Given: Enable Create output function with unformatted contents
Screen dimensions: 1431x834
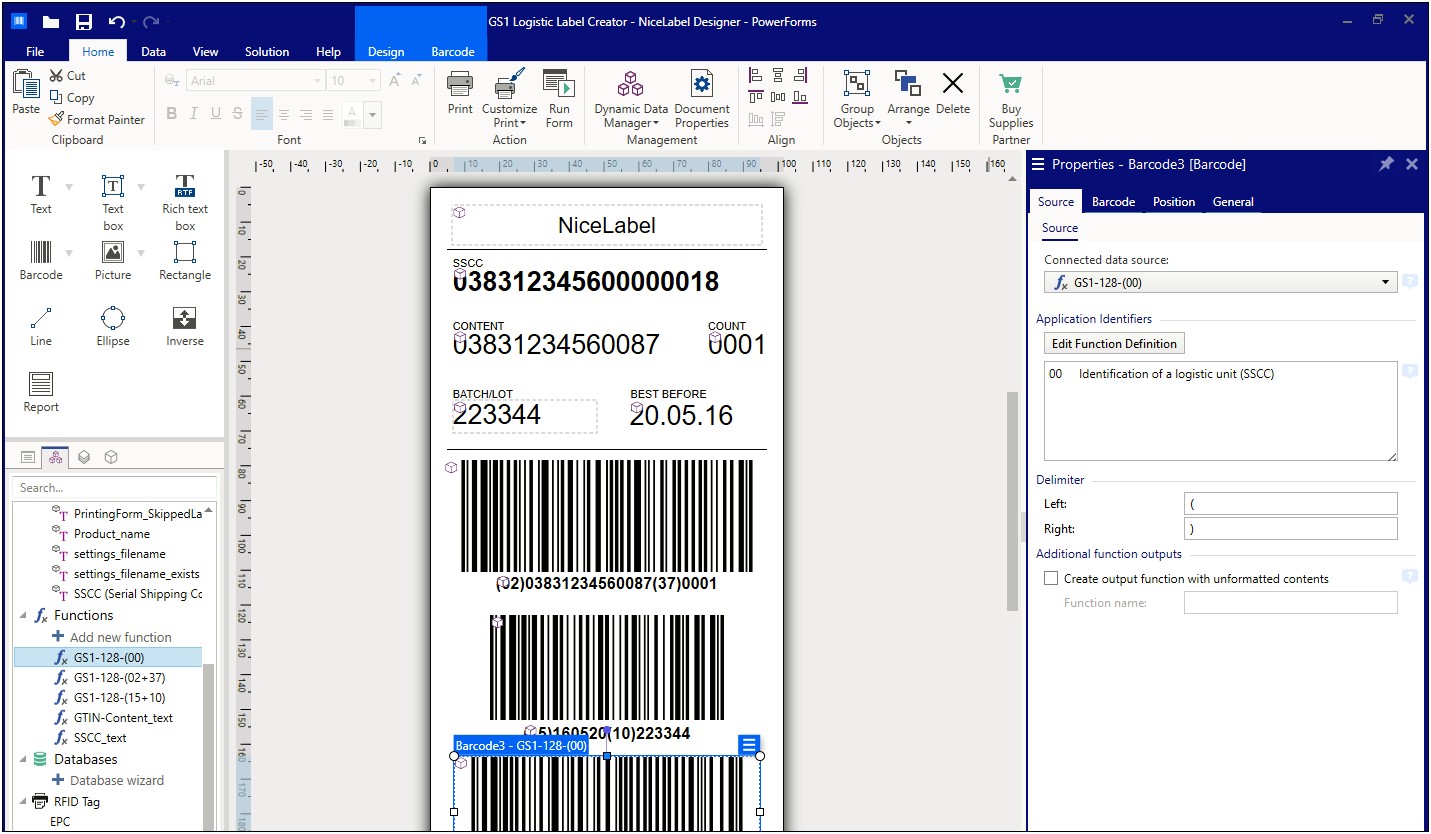Looking at the screenshot, I should pyautogui.click(x=1051, y=578).
